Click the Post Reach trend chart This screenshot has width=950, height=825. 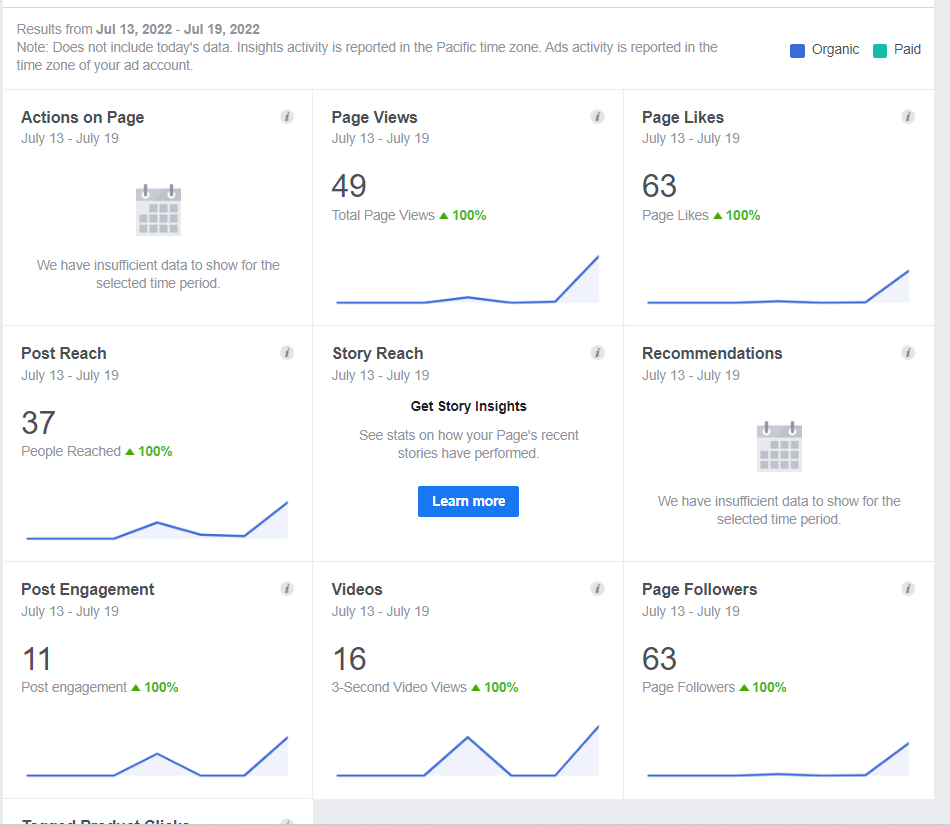pos(157,520)
